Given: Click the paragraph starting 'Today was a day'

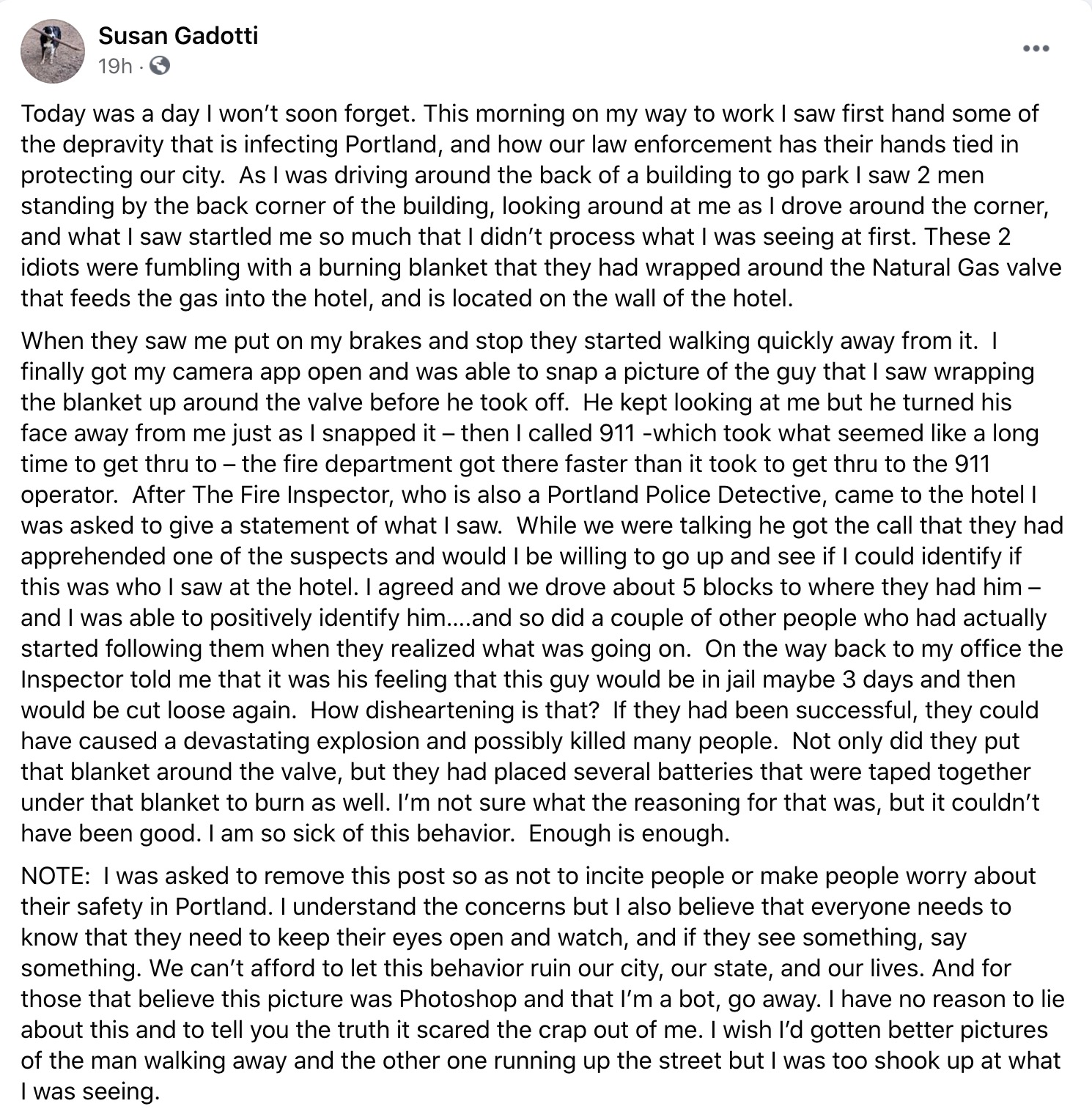Looking at the screenshot, I should [x=541, y=206].
